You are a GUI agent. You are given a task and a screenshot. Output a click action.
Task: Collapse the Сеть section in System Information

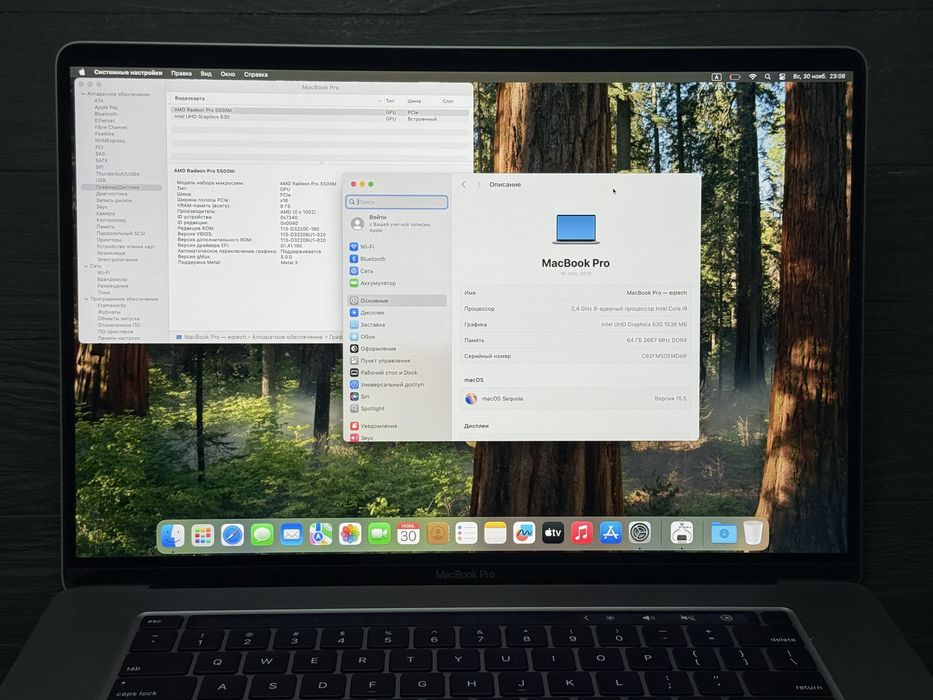pyautogui.click(x=87, y=266)
